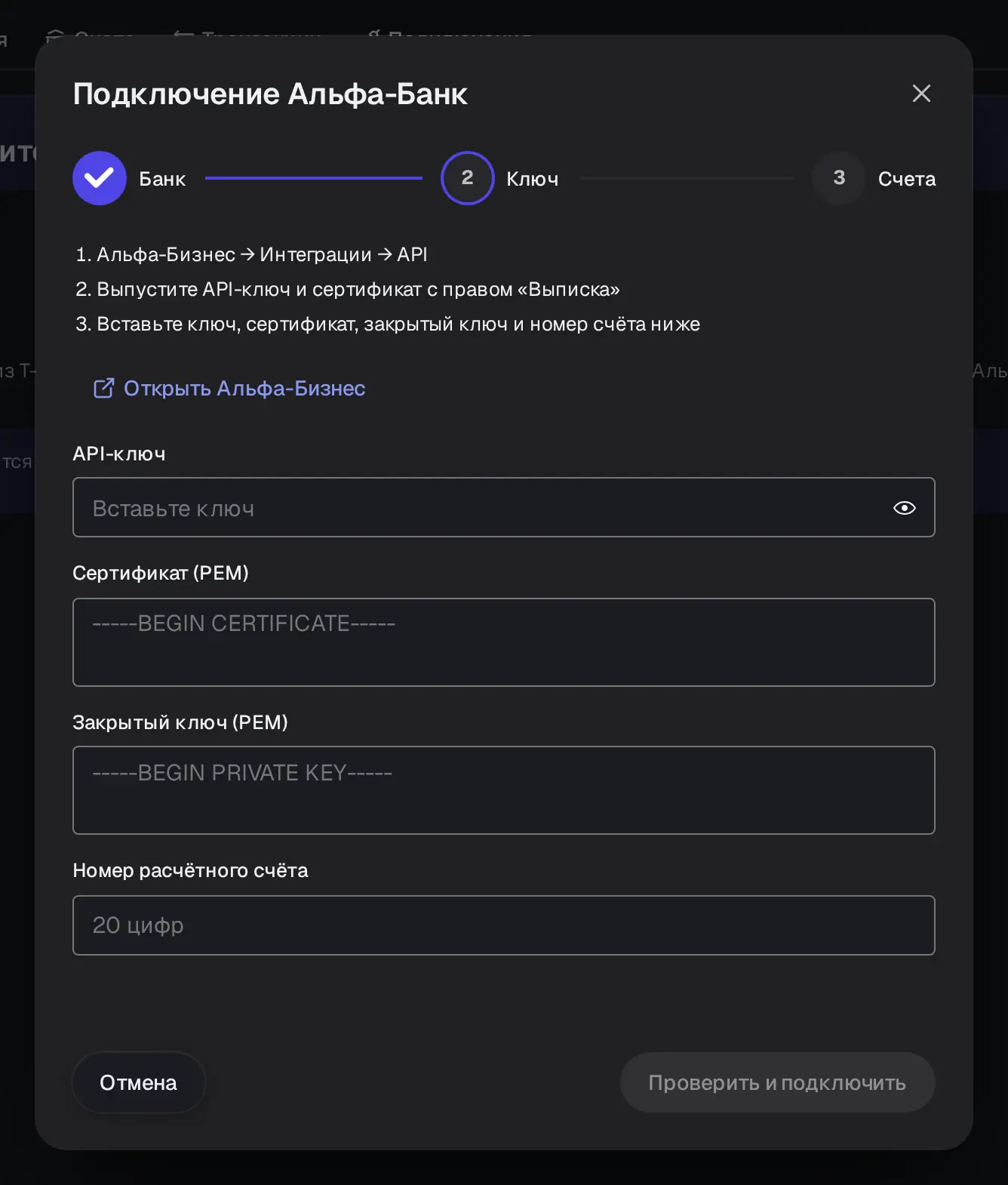Image resolution: width=1008 pixels, height=1185 pixels.
Task: Click the completed checkmark circle for Банк
Action: click(x=100, y=178)
